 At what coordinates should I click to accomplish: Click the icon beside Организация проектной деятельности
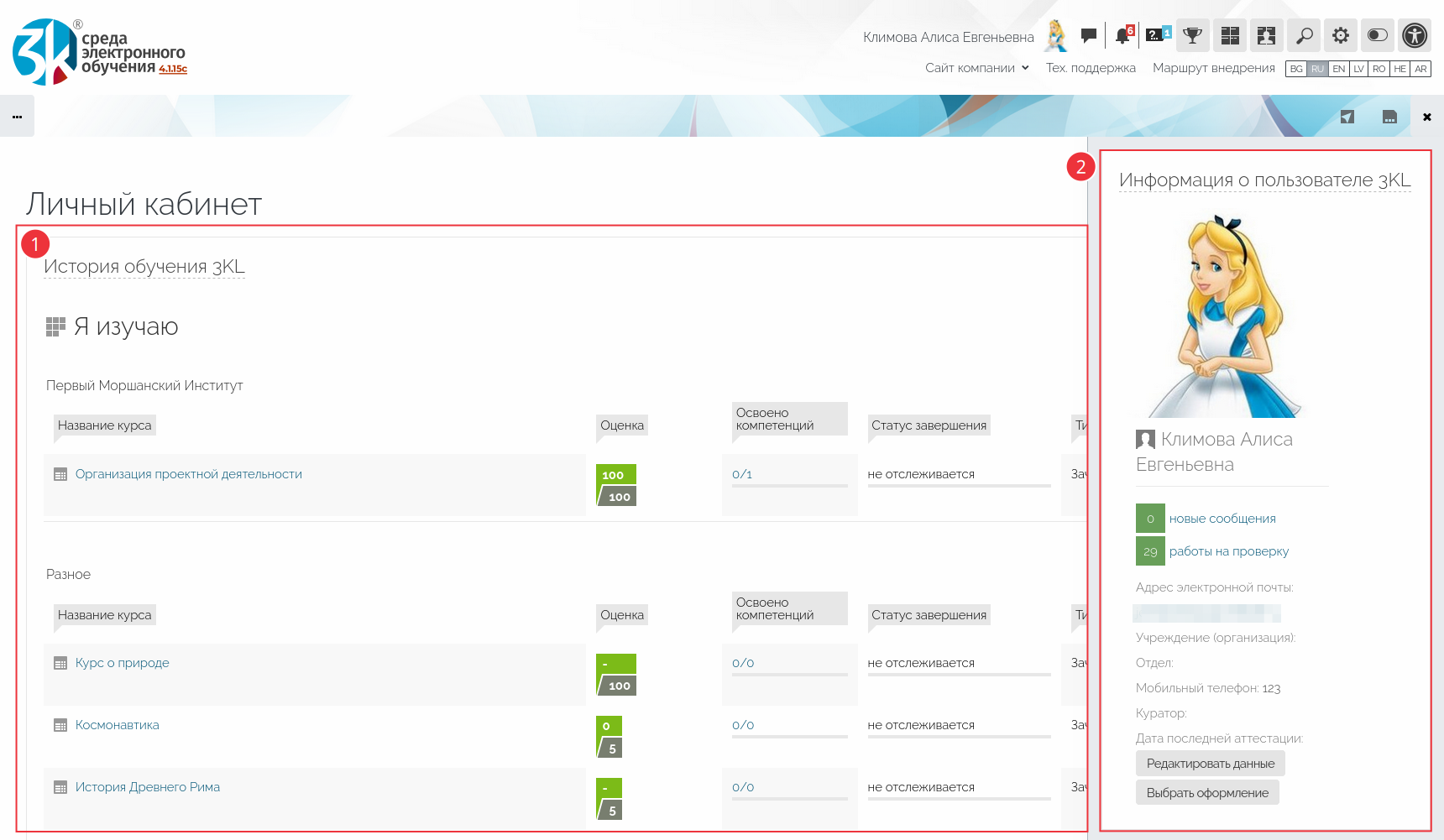point(60,475)
